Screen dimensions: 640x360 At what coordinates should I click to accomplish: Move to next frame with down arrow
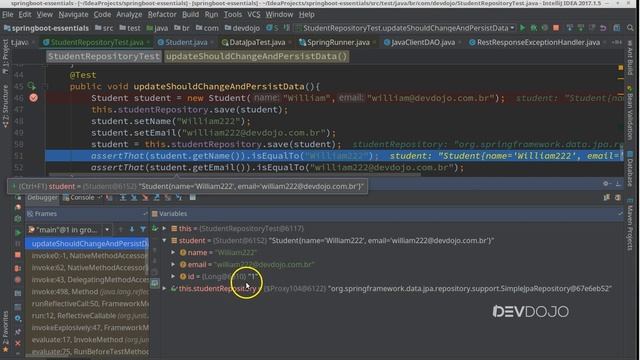click(131, 229)
